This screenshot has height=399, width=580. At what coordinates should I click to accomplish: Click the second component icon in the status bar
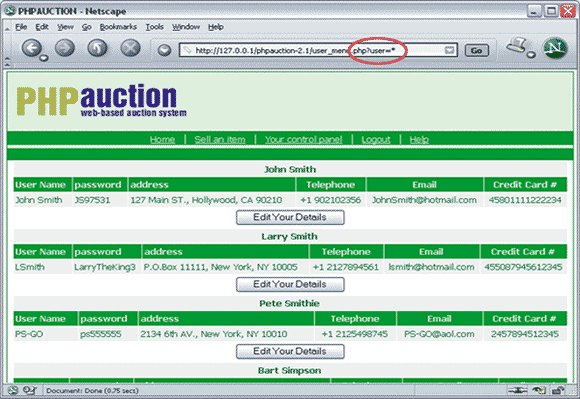30,390
